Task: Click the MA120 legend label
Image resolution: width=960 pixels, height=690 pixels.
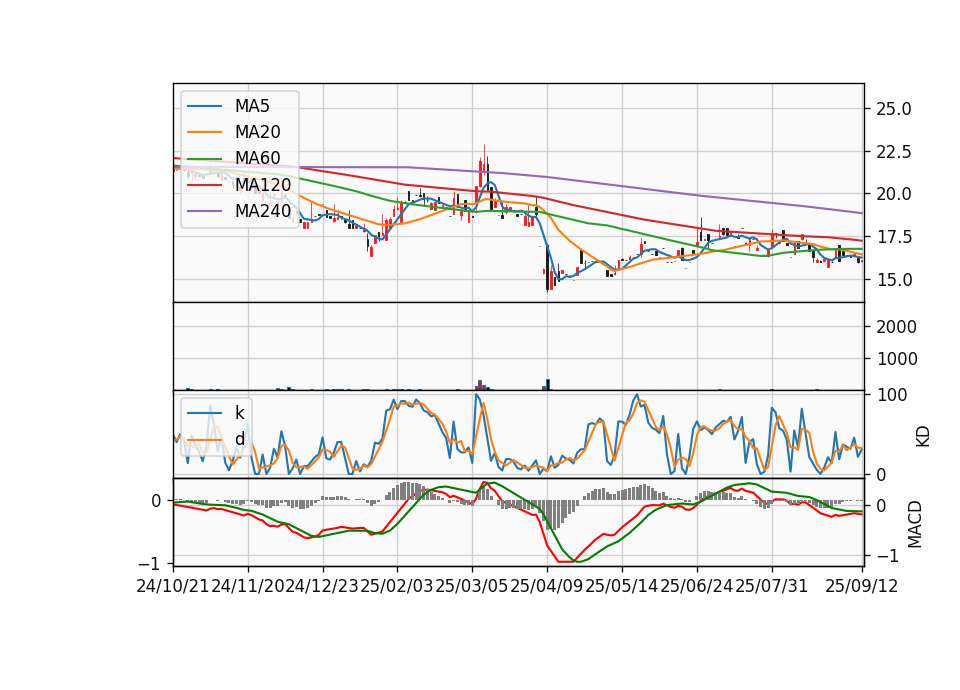Action: coord(263,184)
